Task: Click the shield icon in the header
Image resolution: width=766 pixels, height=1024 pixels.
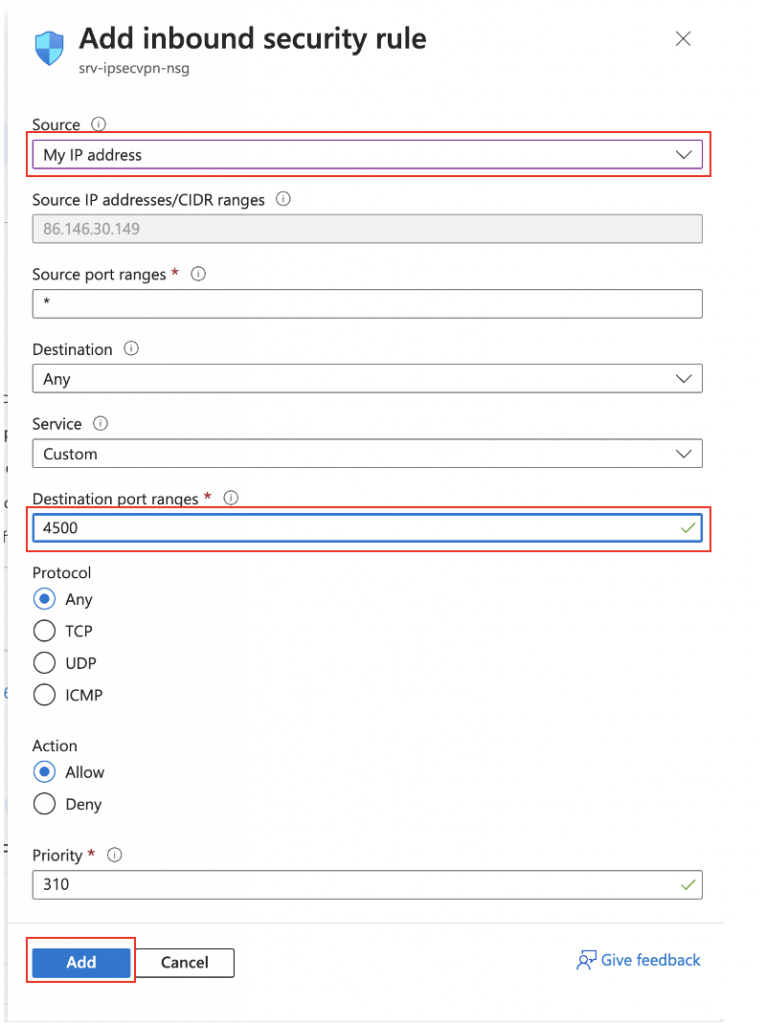Action: click(x=50, y=48)
